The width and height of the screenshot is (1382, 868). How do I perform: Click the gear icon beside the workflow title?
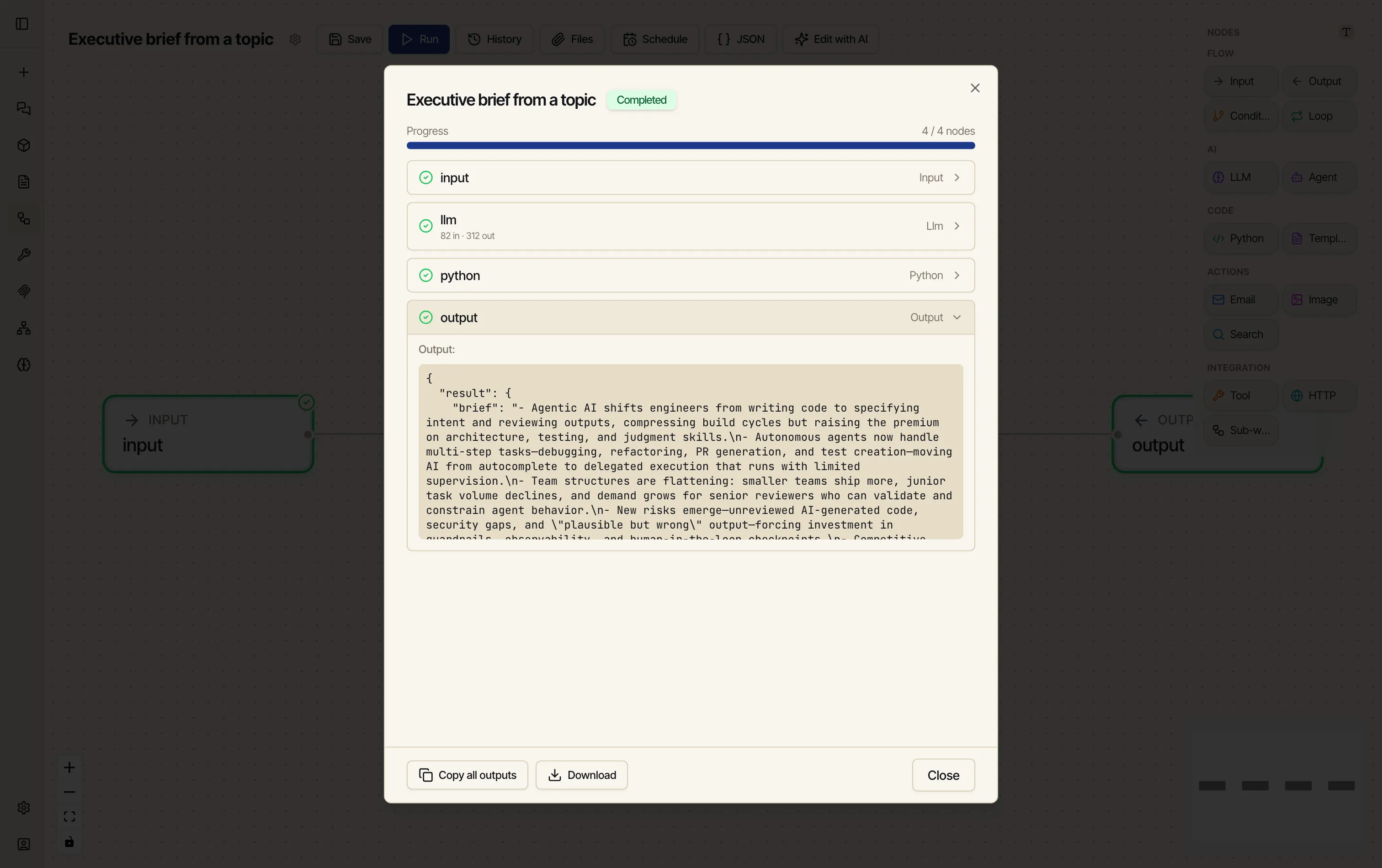pyautogui.click(x=295, y=39)
